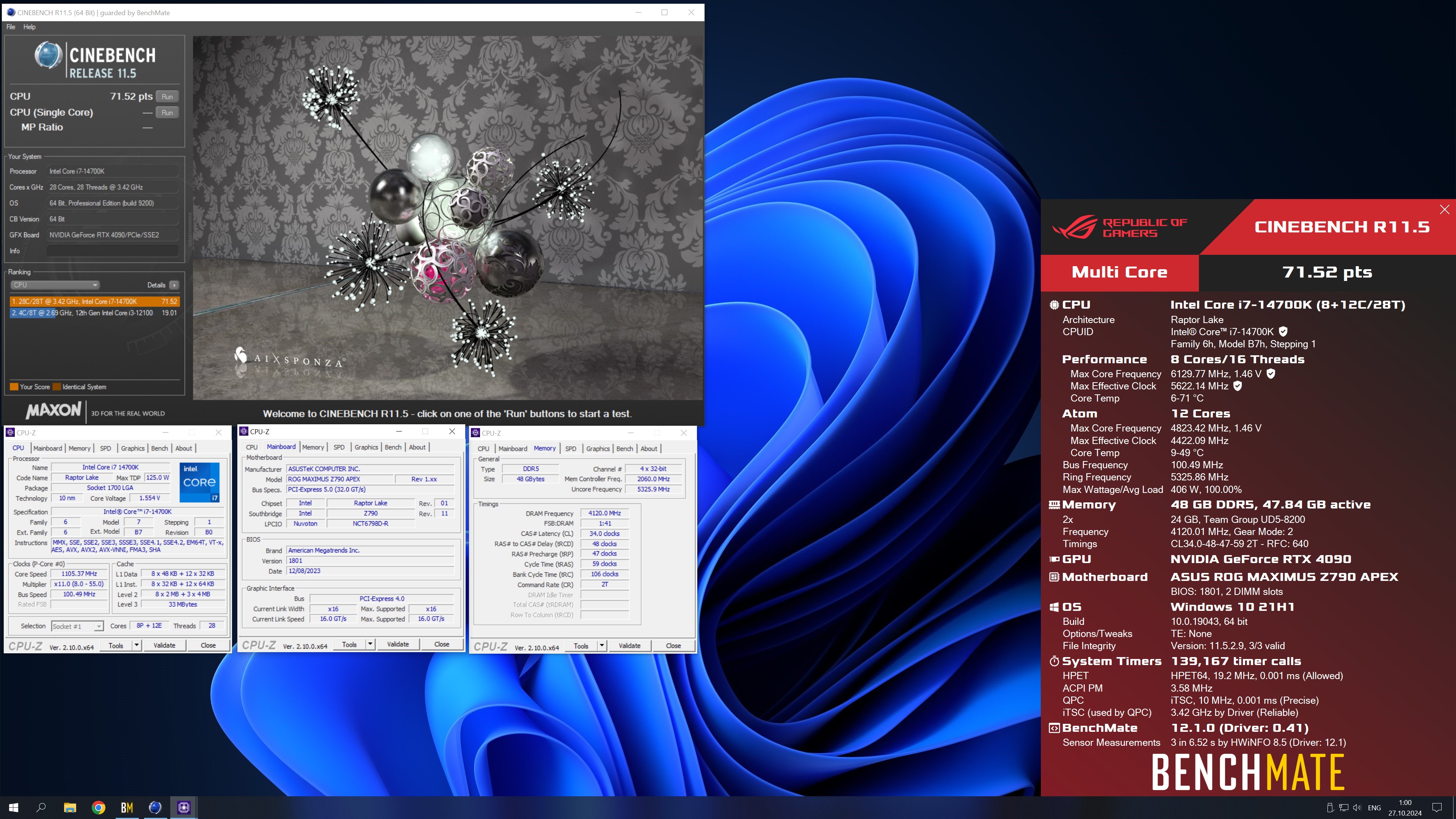1456x819 pixels.
Task: Run the CPU (Single Core) benchmark test
Action: (x=167, y=113)
